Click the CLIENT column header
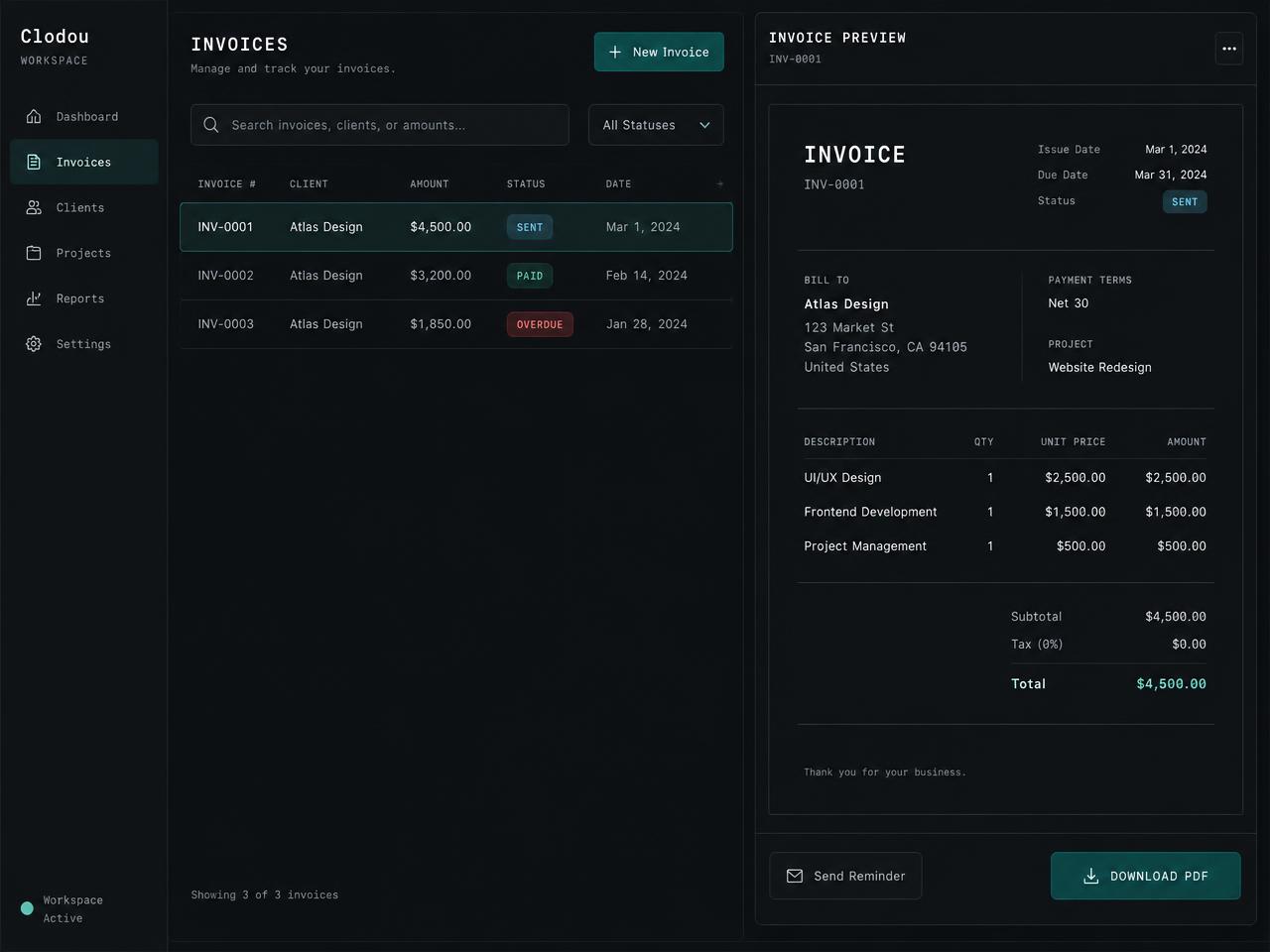This screenshot has width=1270, height=952. coord(309,184)
